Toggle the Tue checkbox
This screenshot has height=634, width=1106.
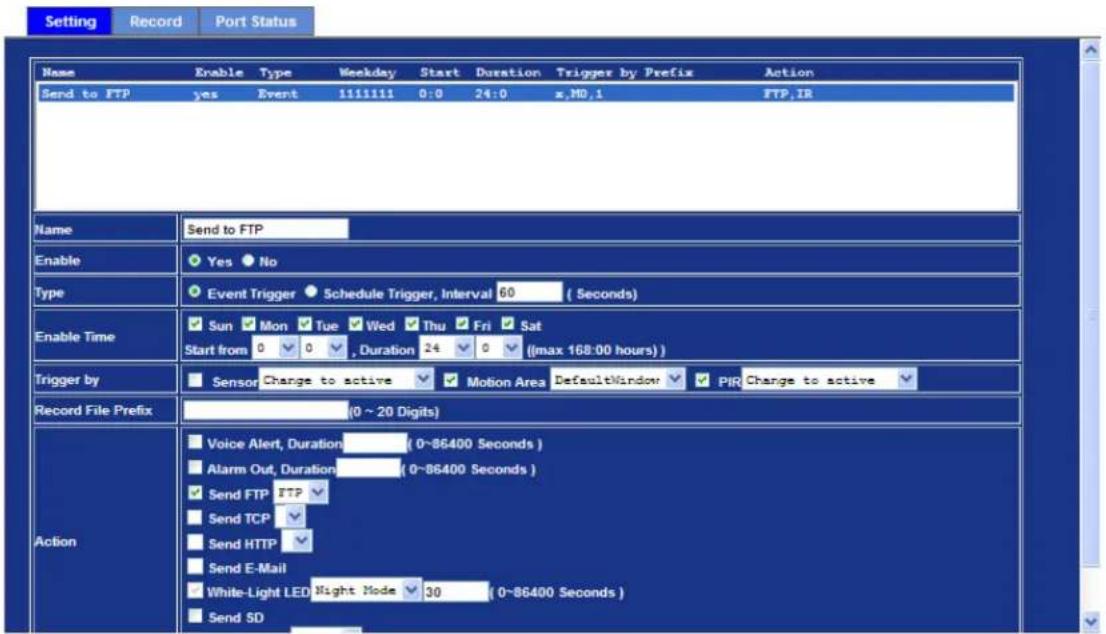click(x=304, y=324)
